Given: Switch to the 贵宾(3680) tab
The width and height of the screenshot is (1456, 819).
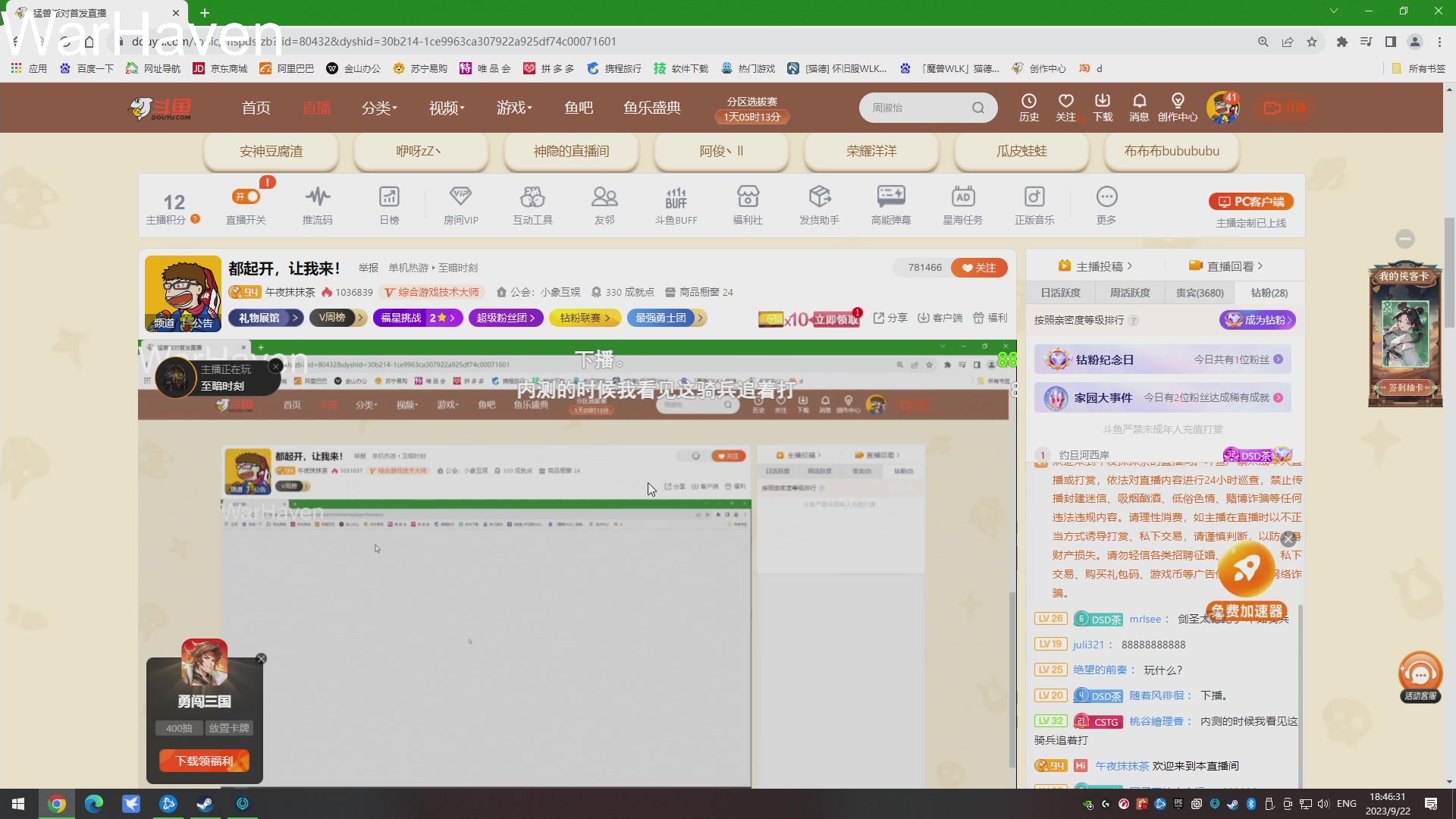Looking at the screenshot, I should (x=1200, y=293).
